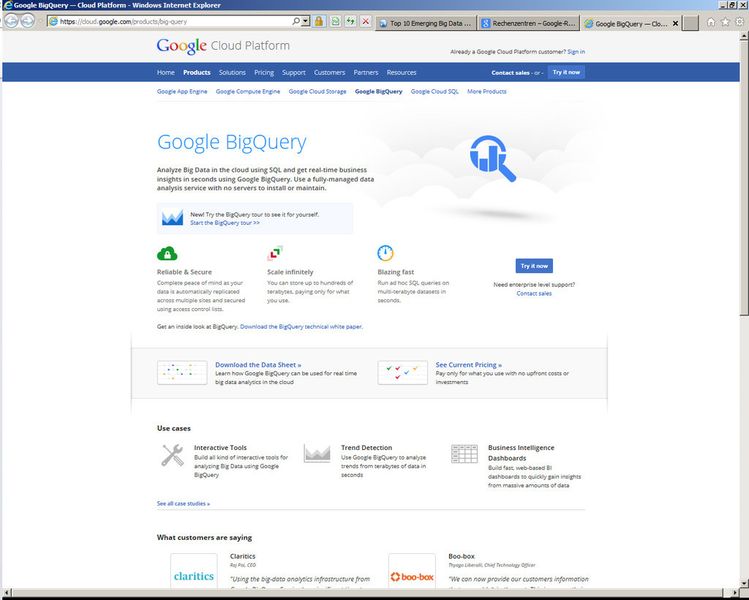Select Google BigQuery in the sub-navigation

(379, 91)
